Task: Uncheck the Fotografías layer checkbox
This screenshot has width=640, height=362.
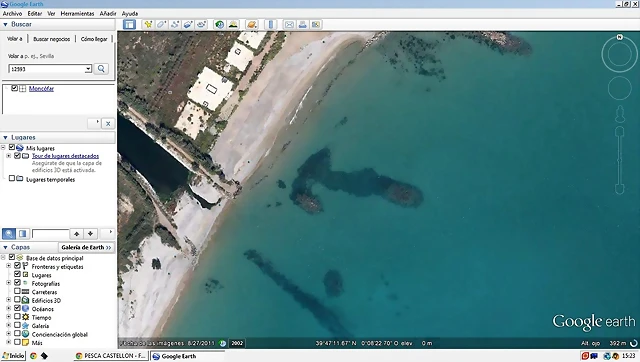Action: [x=17, y=282]
